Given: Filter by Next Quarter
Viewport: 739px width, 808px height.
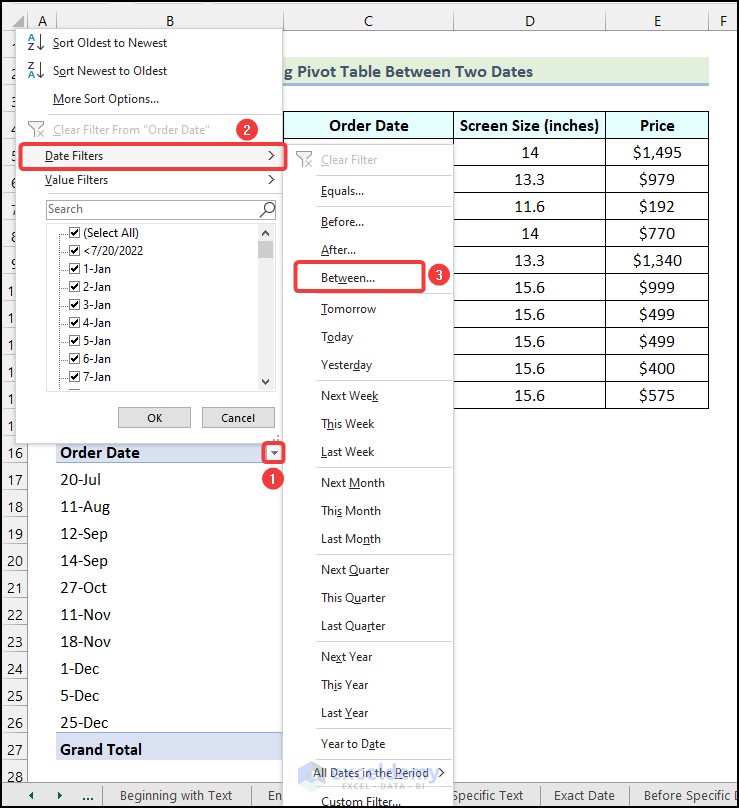Looking at the screenshot, I should point(355,570).
